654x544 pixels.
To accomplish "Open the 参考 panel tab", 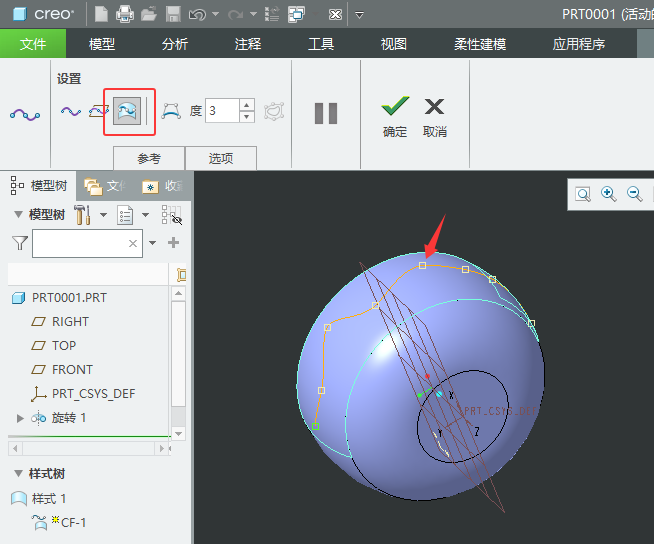I will 149,158.
